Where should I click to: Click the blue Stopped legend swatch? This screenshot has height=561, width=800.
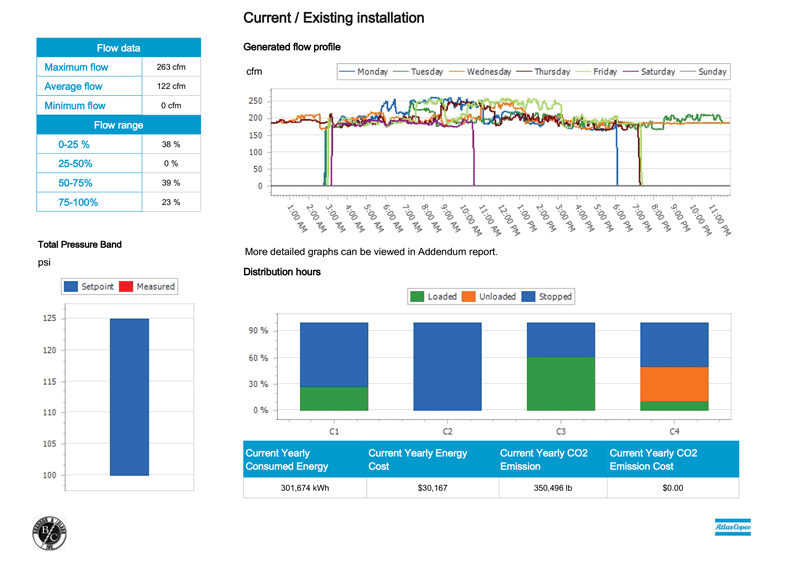pyautogui.click(x=529, y=296)
